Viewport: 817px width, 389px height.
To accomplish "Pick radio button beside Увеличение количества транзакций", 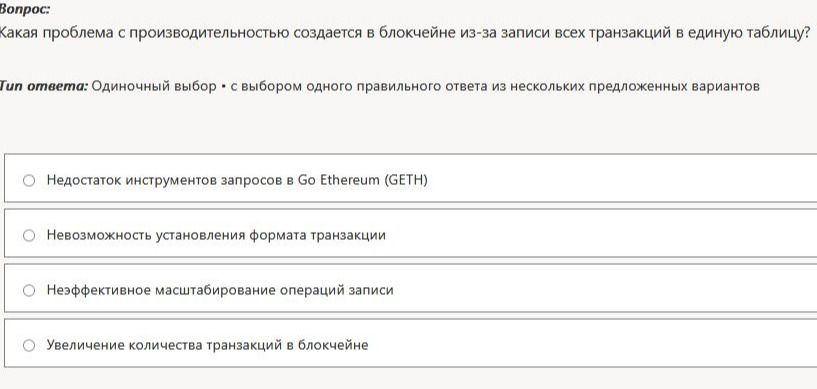I will (x=29, y=345).
